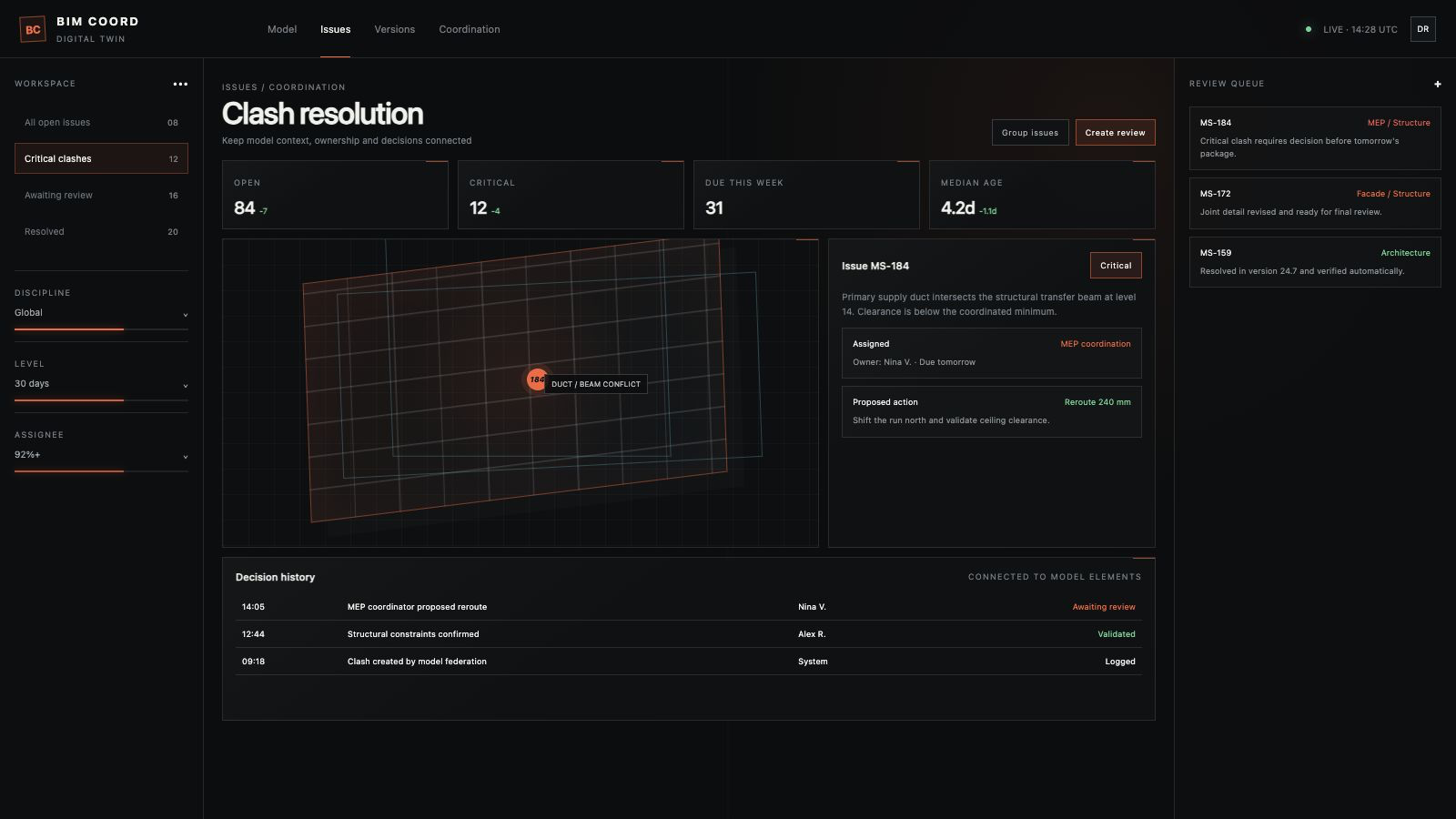Click Facade / Structure tag on MS-172
The height and width of the screenshot is (819, 1456).
(x=1393, y=194)
